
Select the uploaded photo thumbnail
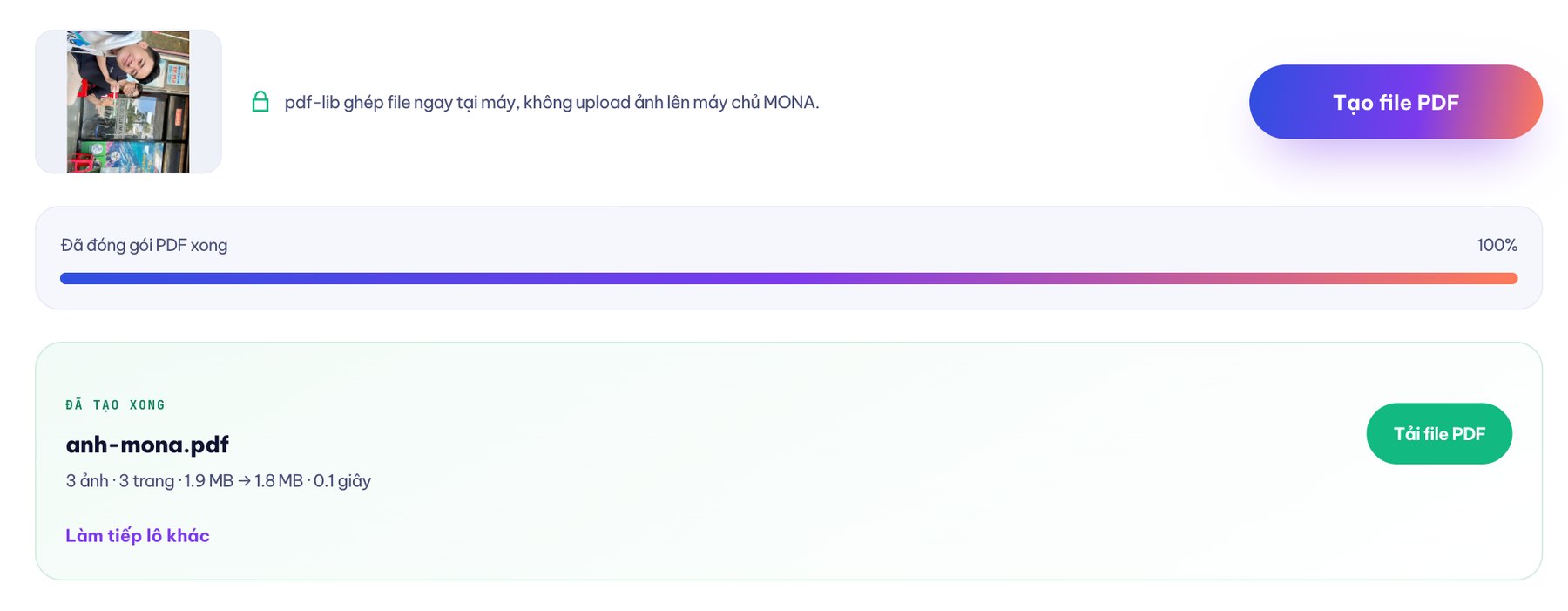[x=128, y=102]
